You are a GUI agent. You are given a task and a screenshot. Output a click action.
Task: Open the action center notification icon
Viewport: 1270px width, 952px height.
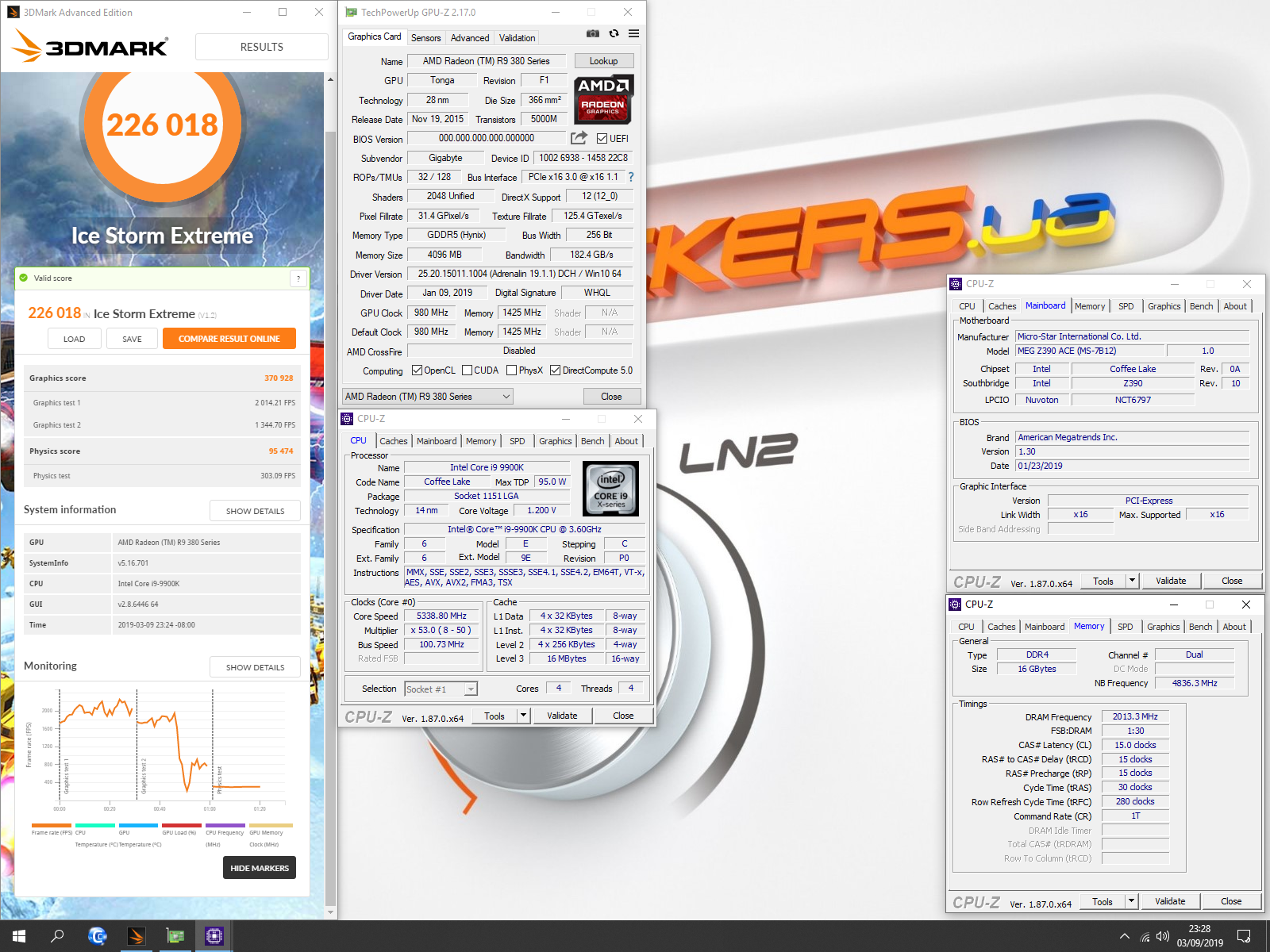1244,936
